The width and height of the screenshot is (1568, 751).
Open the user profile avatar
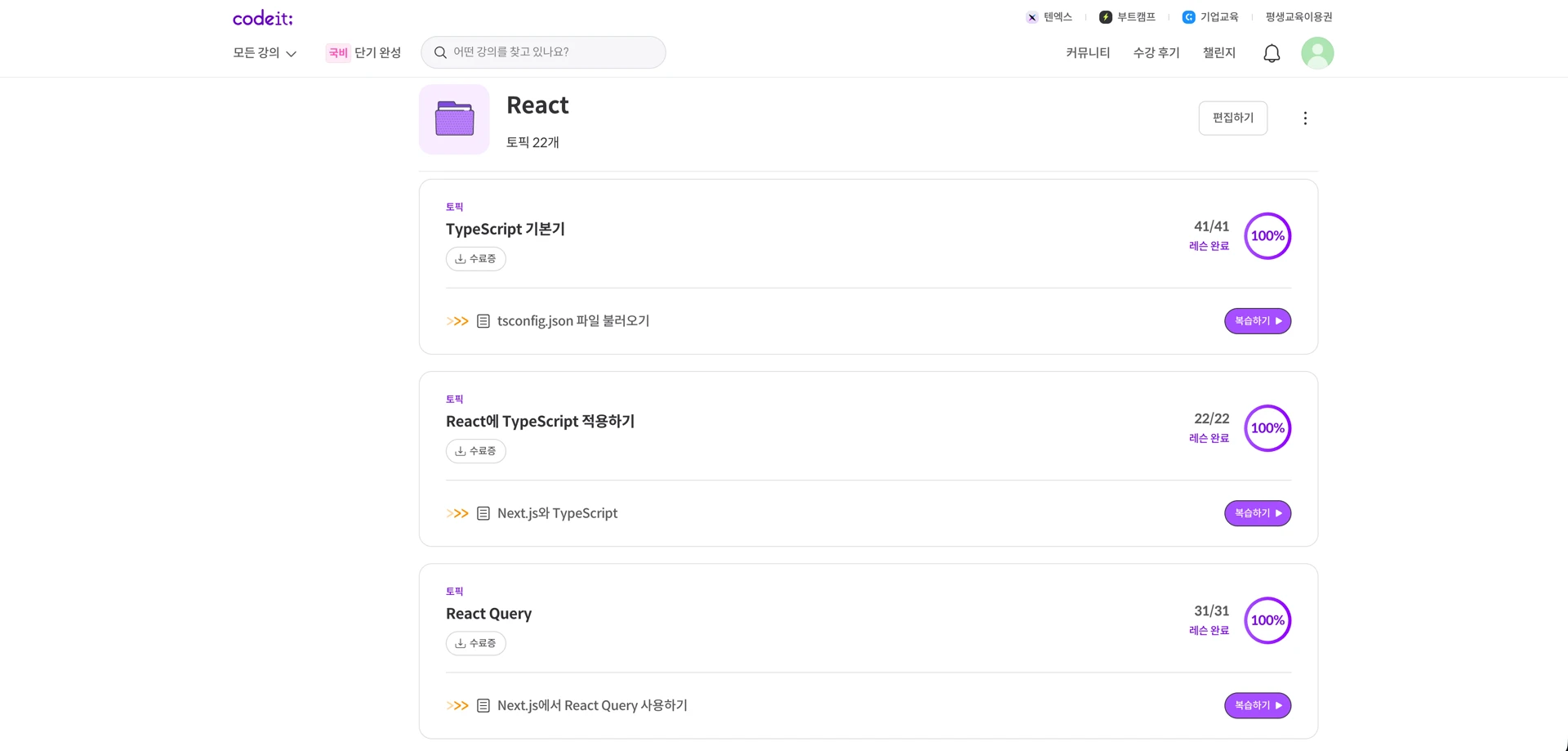pyautogui.click(x=1317, y=53)
